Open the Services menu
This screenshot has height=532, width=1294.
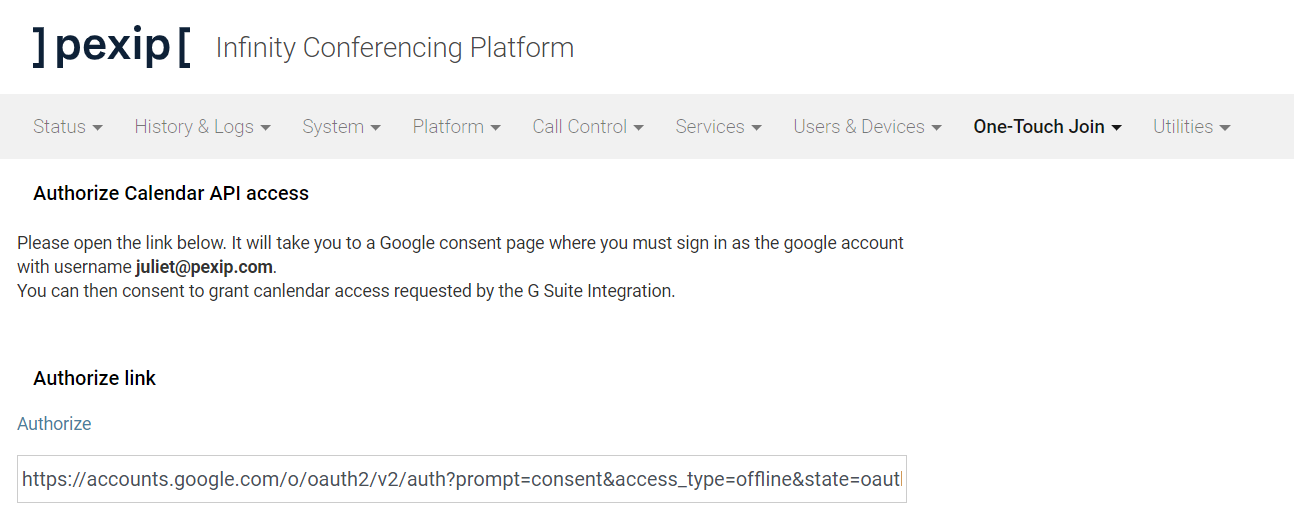[x=718, y=127]
